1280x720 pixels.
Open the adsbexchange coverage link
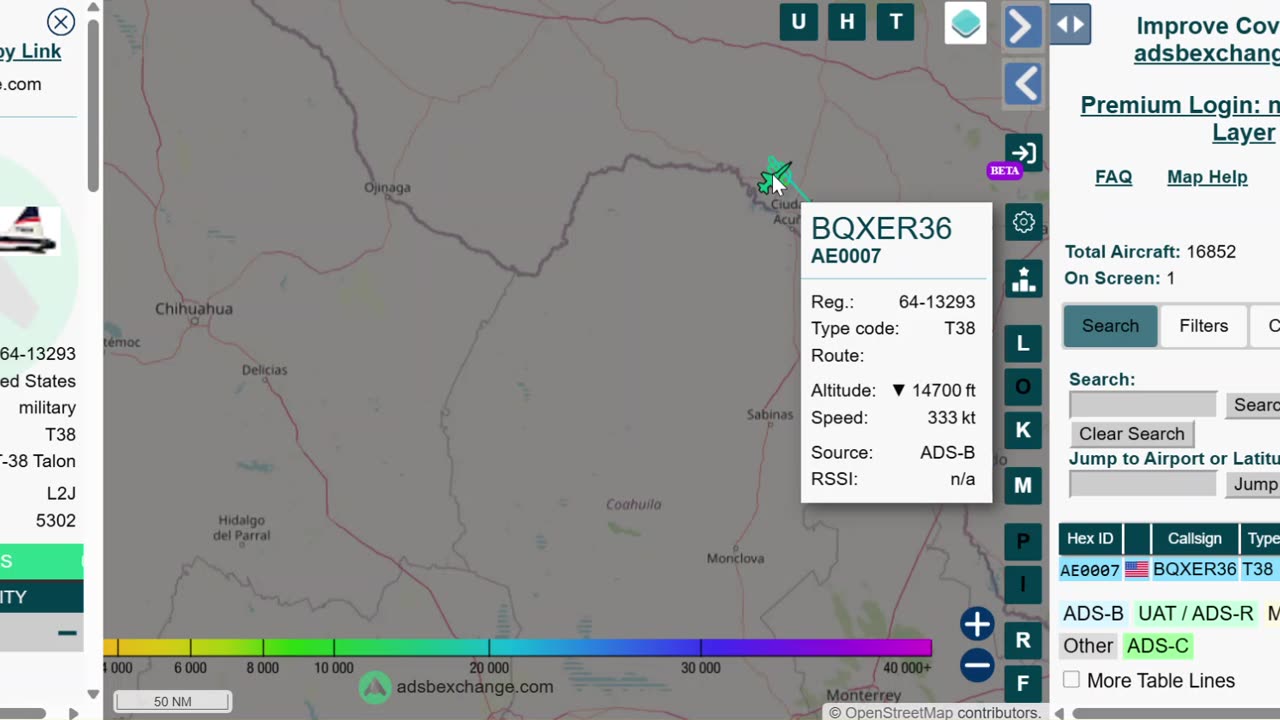coord(1207,53)
